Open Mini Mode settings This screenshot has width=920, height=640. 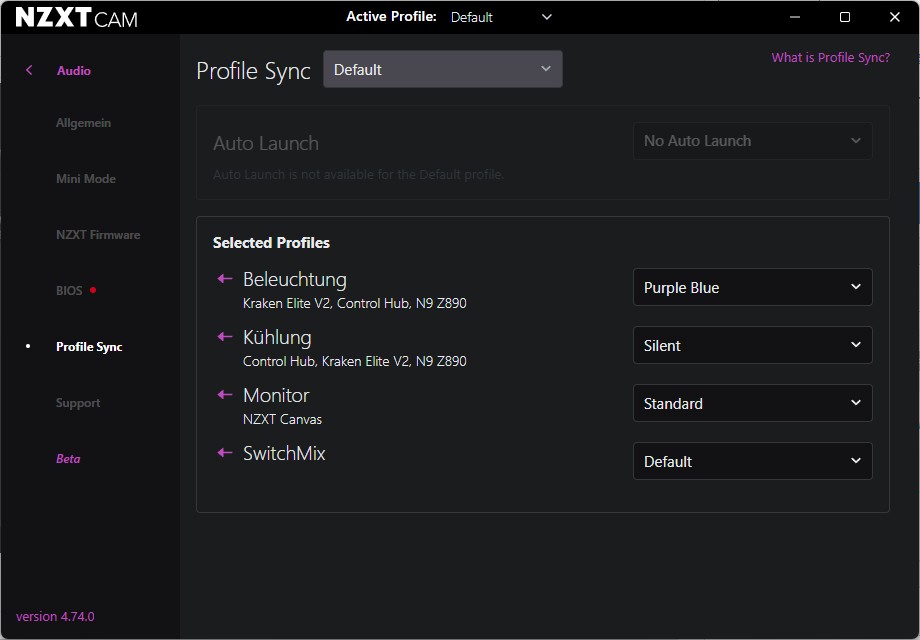pos(86,179)
